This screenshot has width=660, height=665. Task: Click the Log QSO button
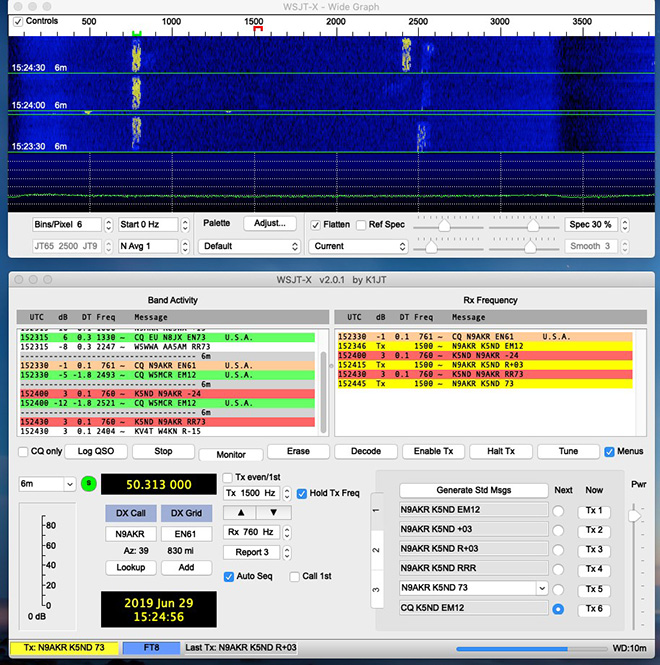pyautogui.click(x=96, y=451)
